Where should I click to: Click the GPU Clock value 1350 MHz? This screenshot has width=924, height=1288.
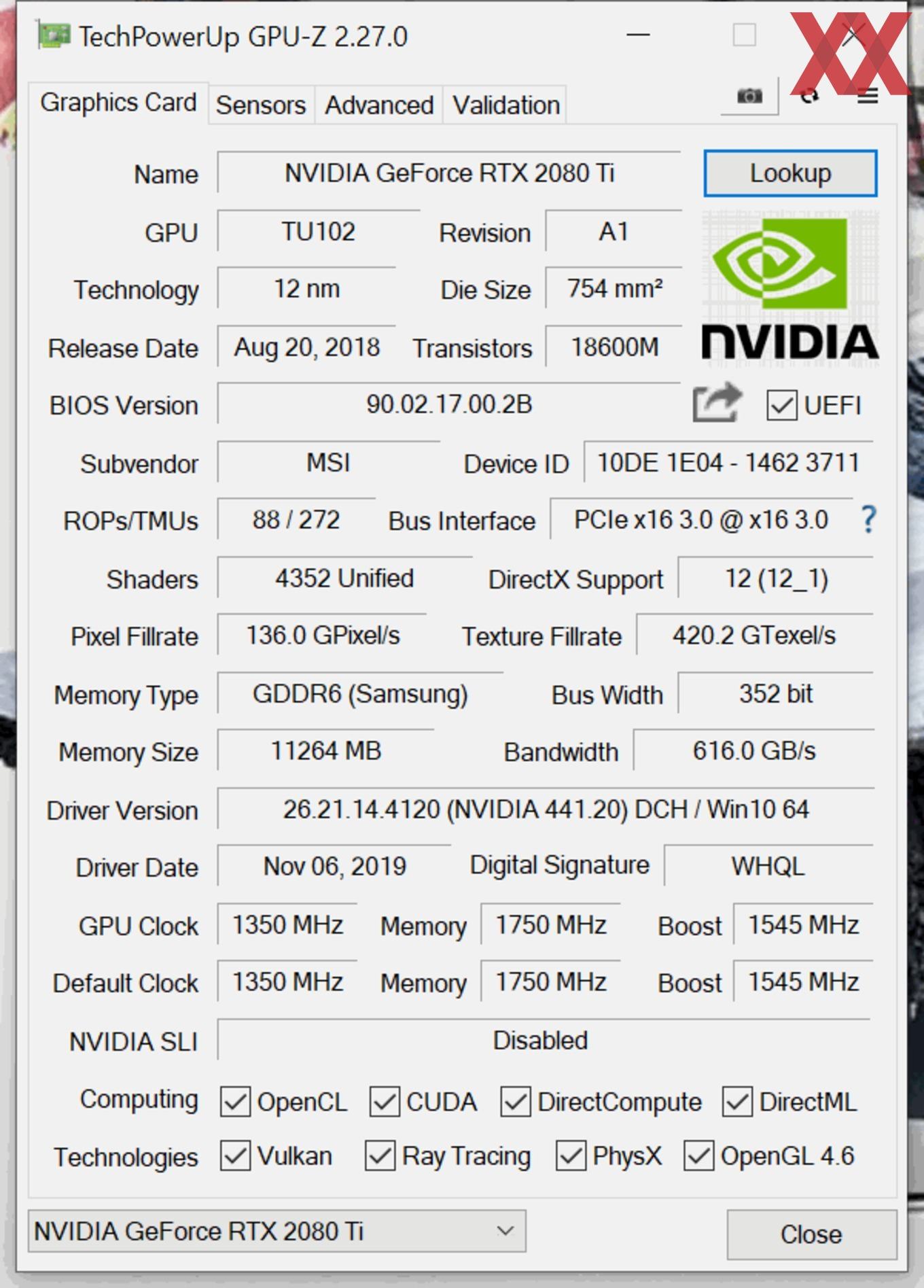pyautogui.click(x=287, y=924)
